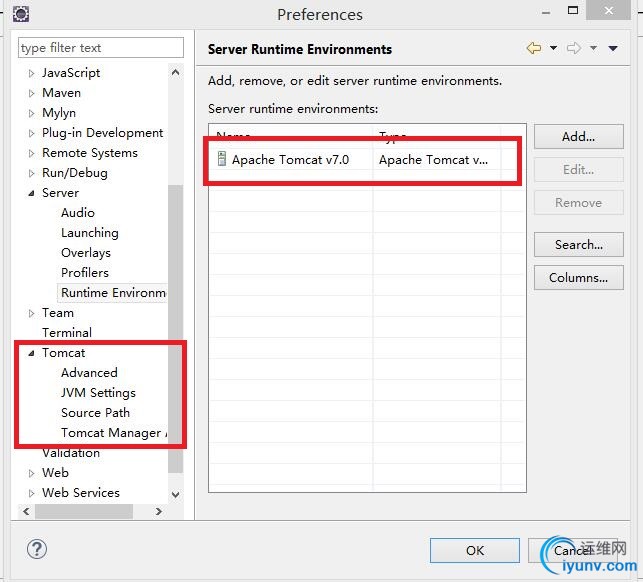Viewport: 643px width, 582px height.
Task: Click the horizontal scroll left arrow
Action: [x=26, y=511]
